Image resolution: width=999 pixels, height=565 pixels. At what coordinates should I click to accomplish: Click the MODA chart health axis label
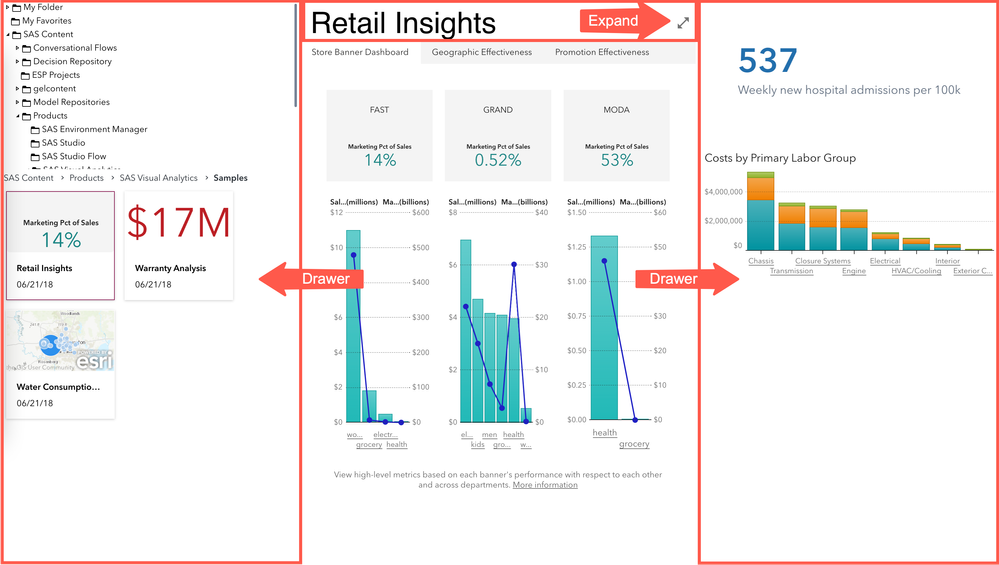pos(605,433)
